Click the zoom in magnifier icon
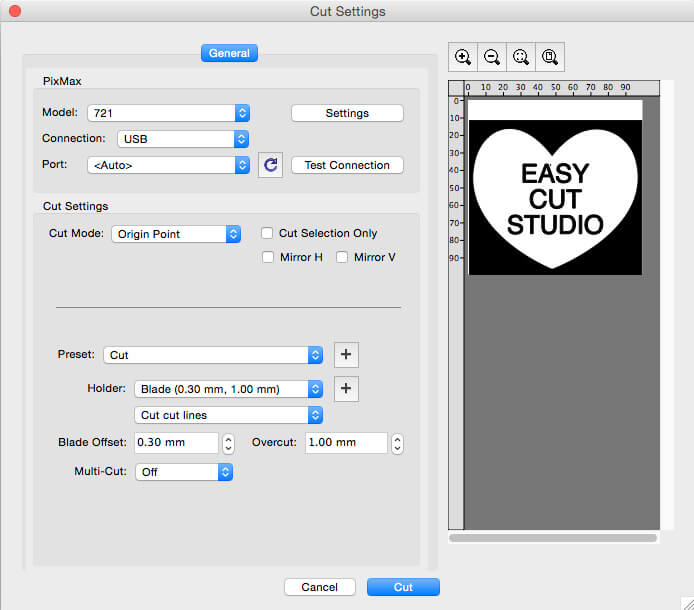 click(x=463, y=58)
